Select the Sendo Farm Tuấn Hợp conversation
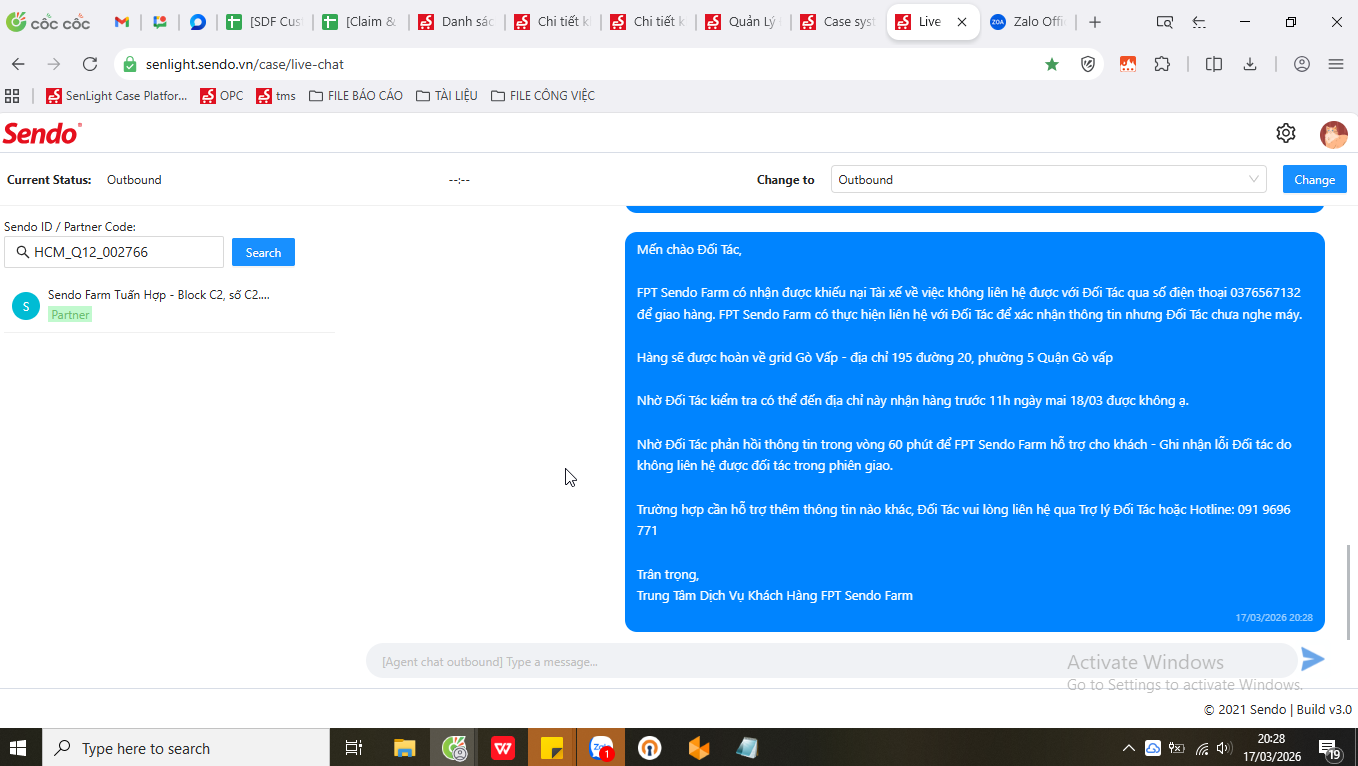This screenshot has width=1358, height=766. 169,305
